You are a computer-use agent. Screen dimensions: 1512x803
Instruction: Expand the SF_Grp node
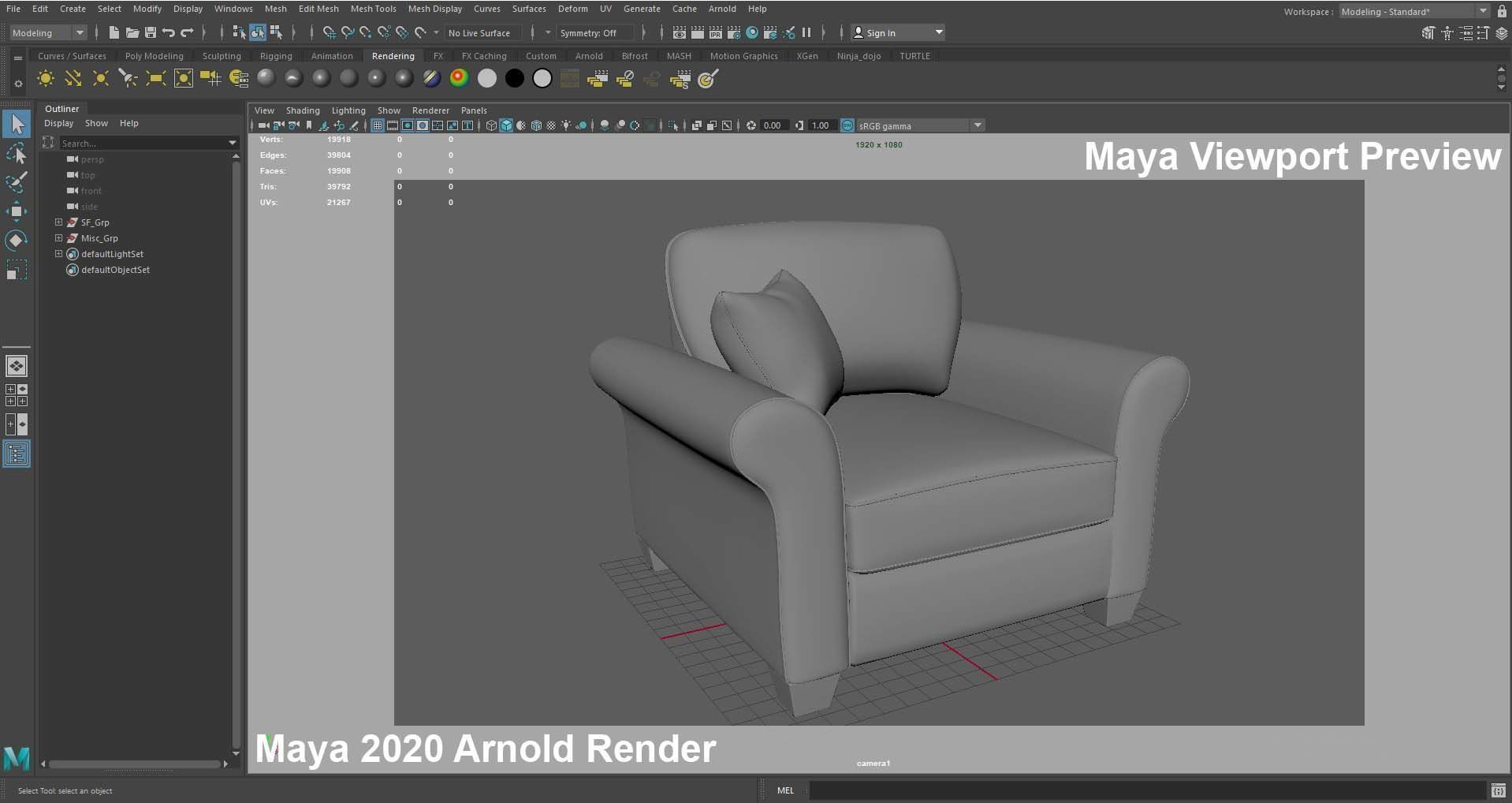(58, 222)
